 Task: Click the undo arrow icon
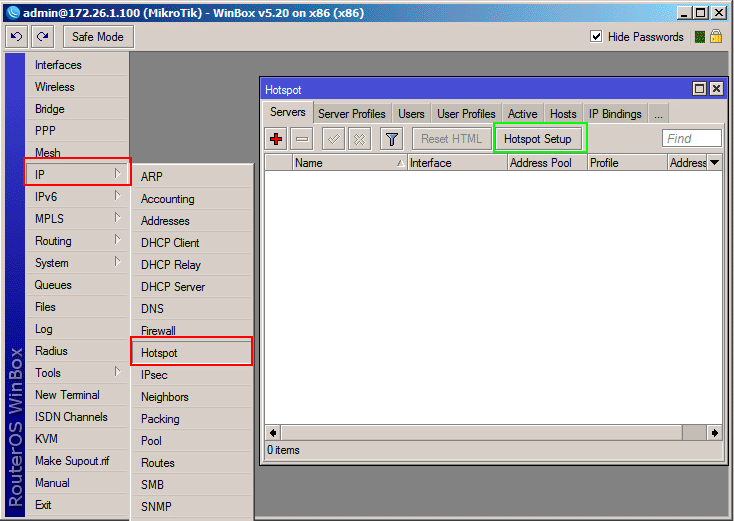click(16, 37)
